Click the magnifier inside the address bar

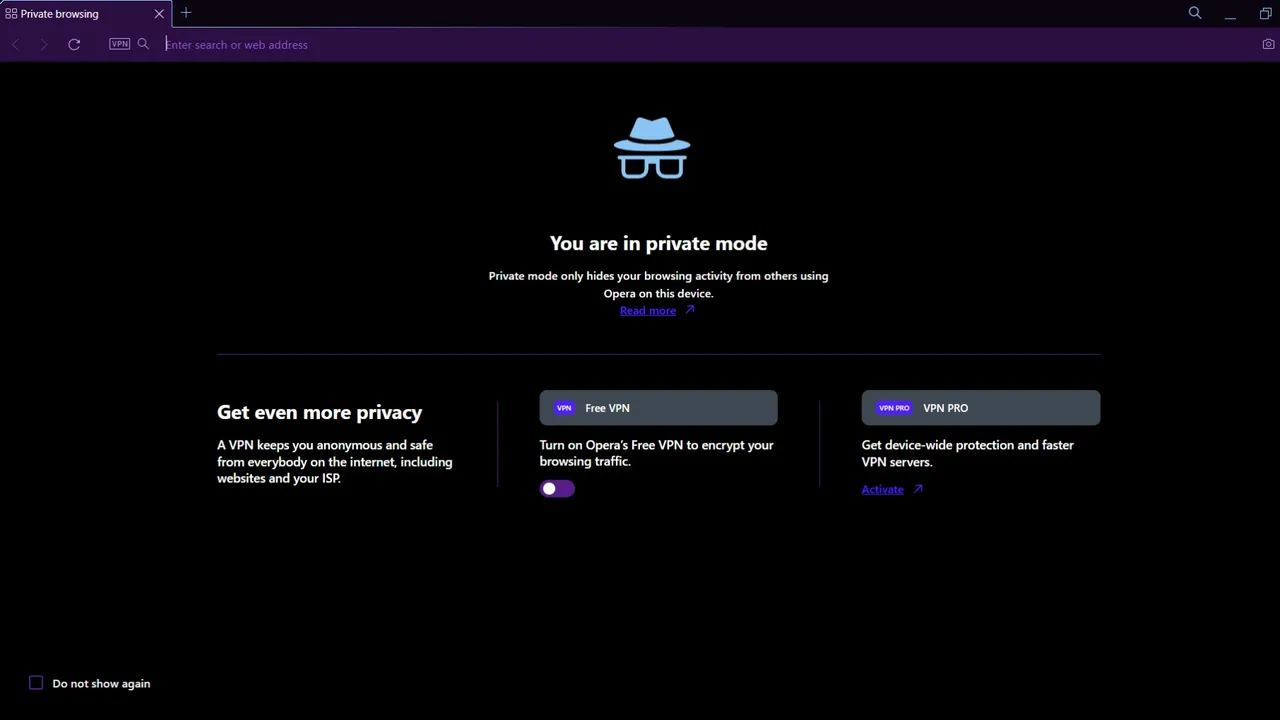143,44
